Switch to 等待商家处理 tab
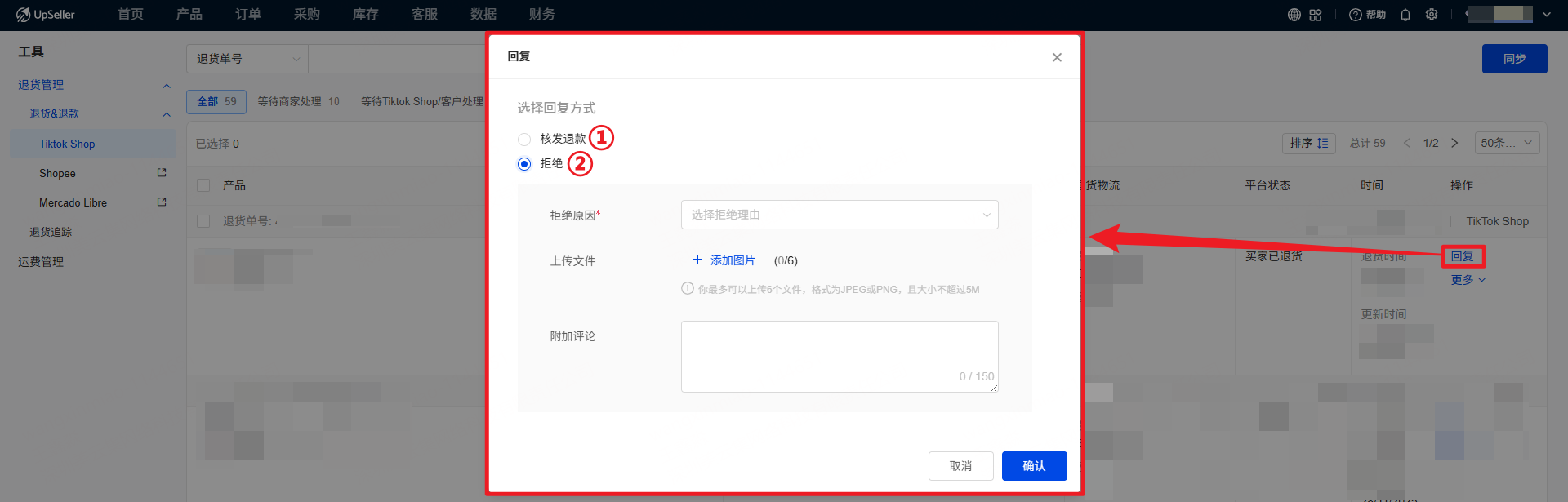1568x502 pixels. [298, 102]
